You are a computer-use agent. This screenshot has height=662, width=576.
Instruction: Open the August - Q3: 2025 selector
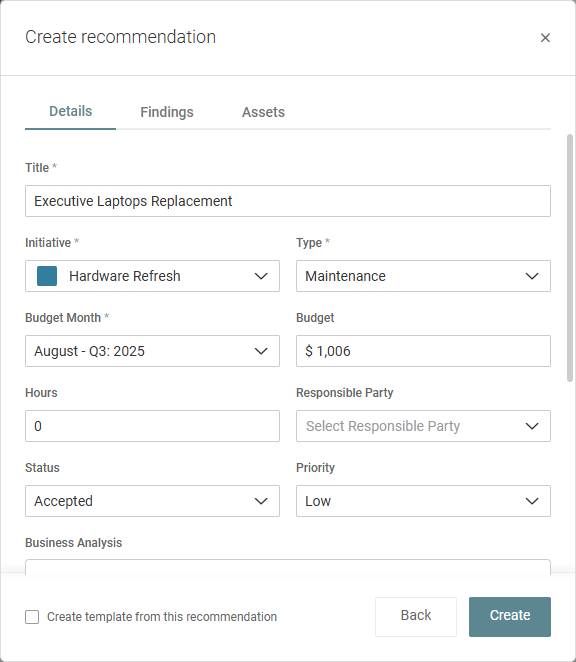[x=152, y=351]
